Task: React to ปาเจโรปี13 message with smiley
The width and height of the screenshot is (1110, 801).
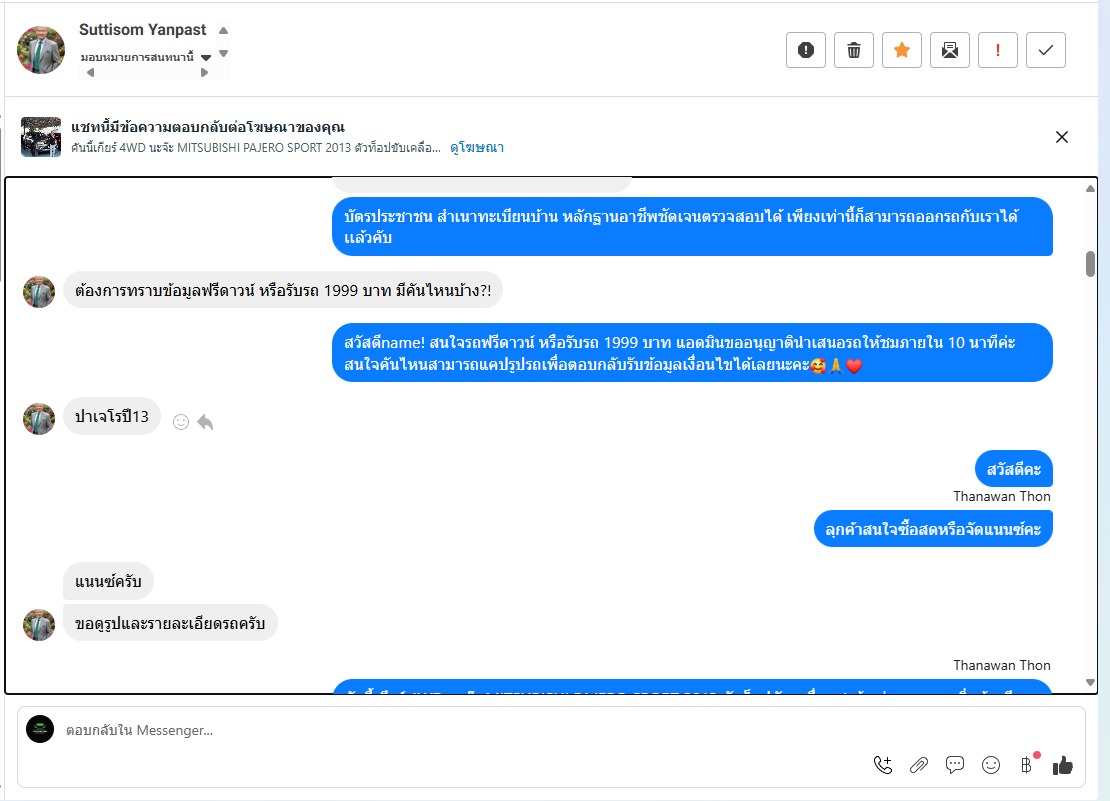Action: click(181, 422)
